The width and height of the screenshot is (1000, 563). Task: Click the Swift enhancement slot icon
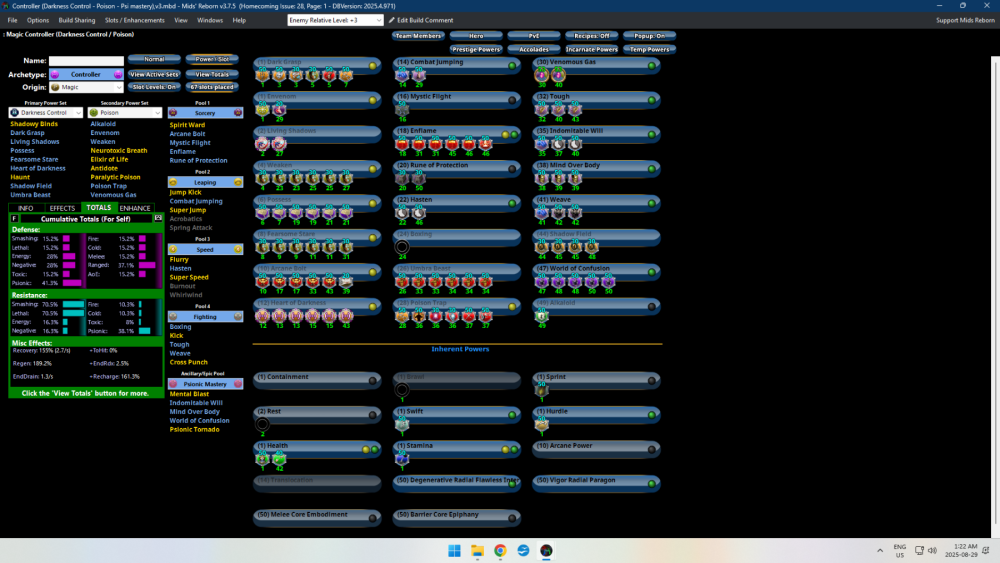pos(402,424)
